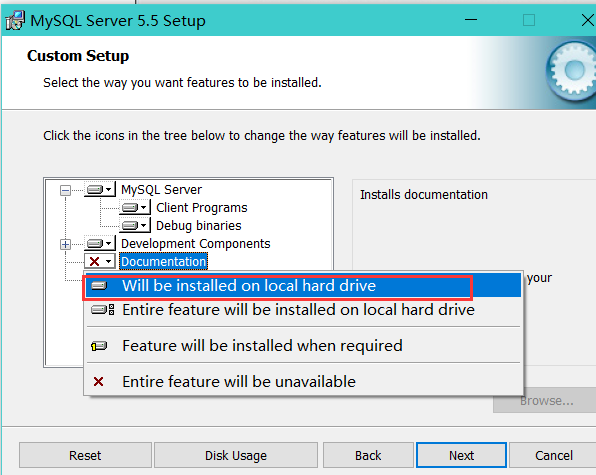Click the Development Components drive icon

[95, 243]
